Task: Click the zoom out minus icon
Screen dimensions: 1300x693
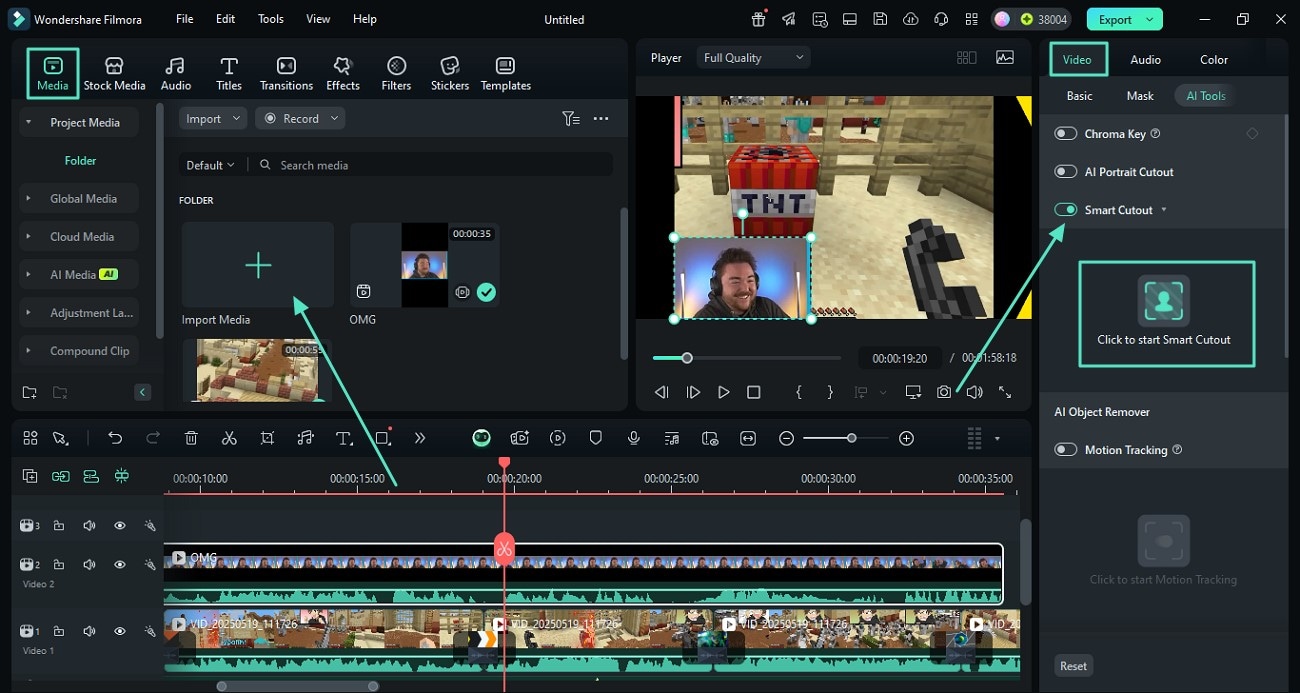Action: [787, 438]
